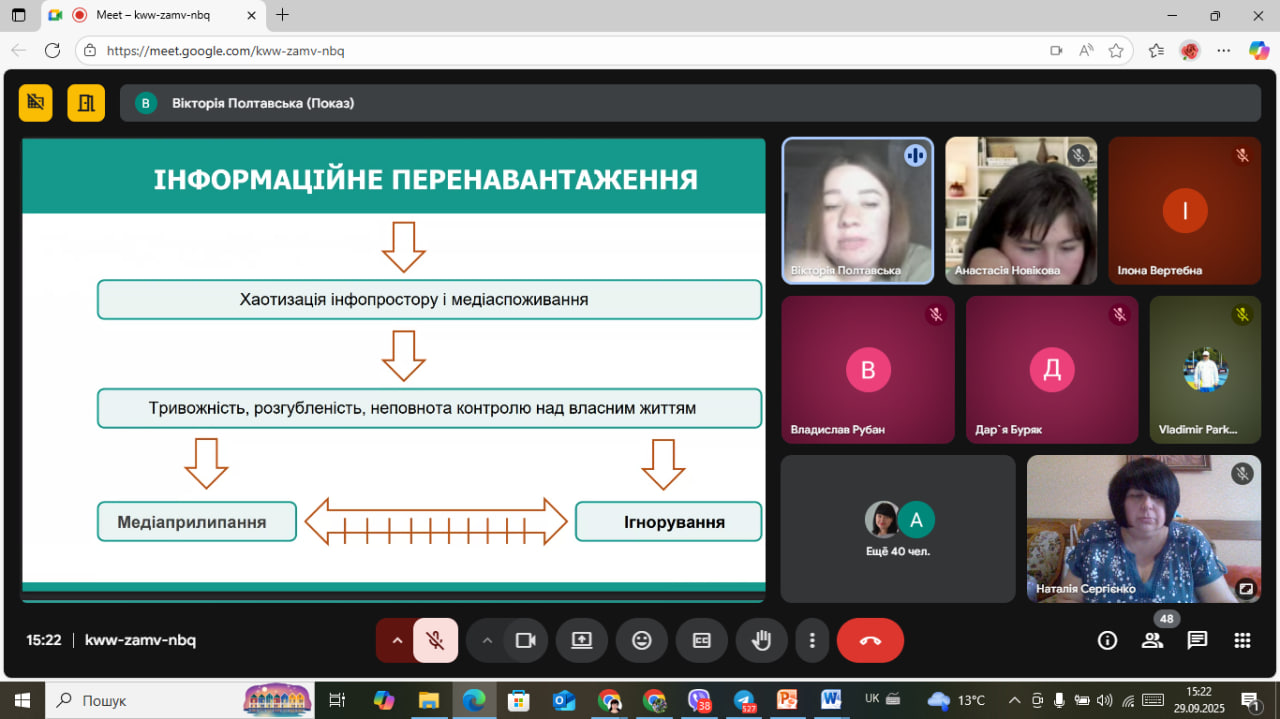Click the 'Ещё 40 чел.' participants tile

pos(897,529)
